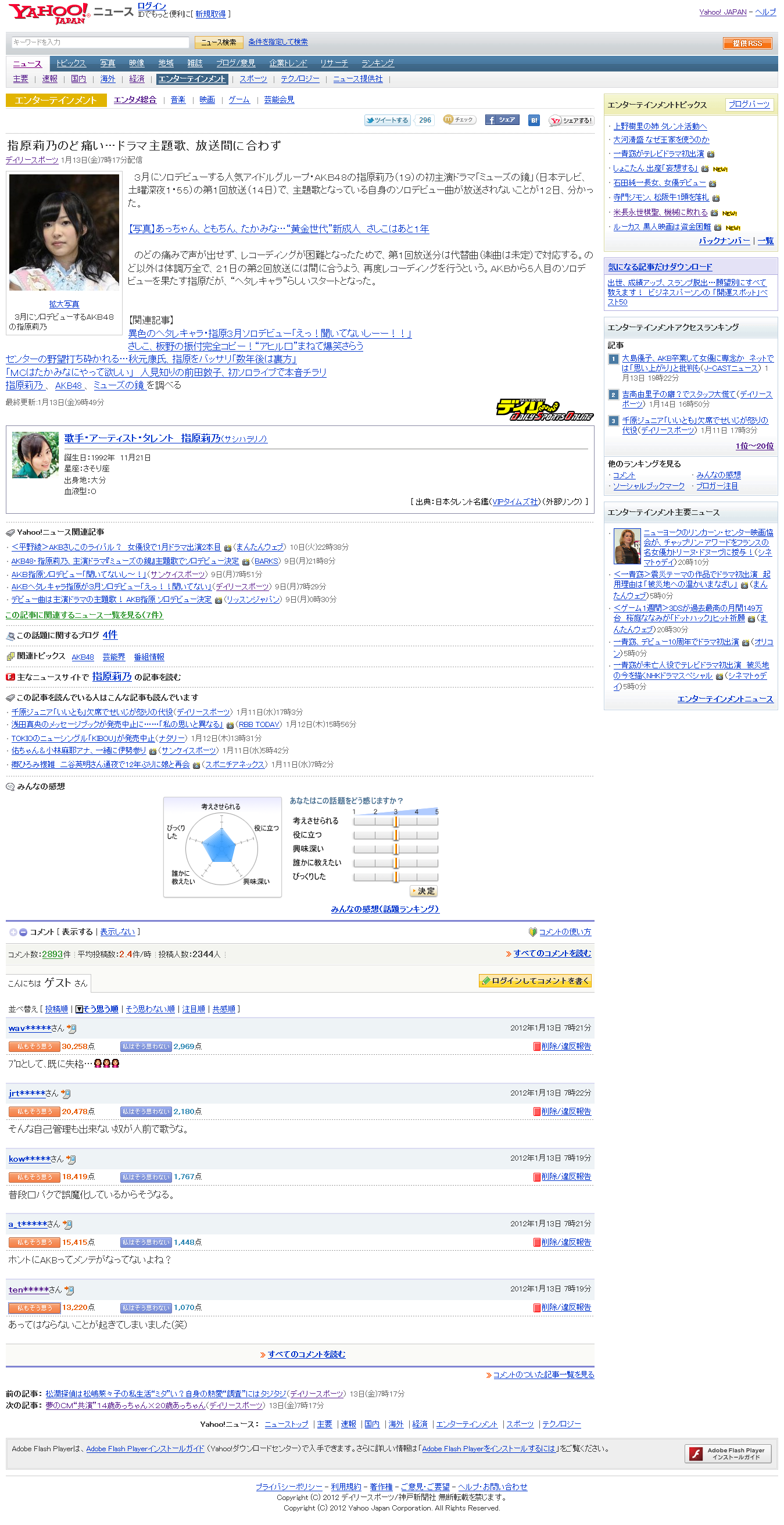Viewport: 784px width, 1525px height.
Task: Adjust the 考えさせられる rating slider
Action: tap(396, 821)
